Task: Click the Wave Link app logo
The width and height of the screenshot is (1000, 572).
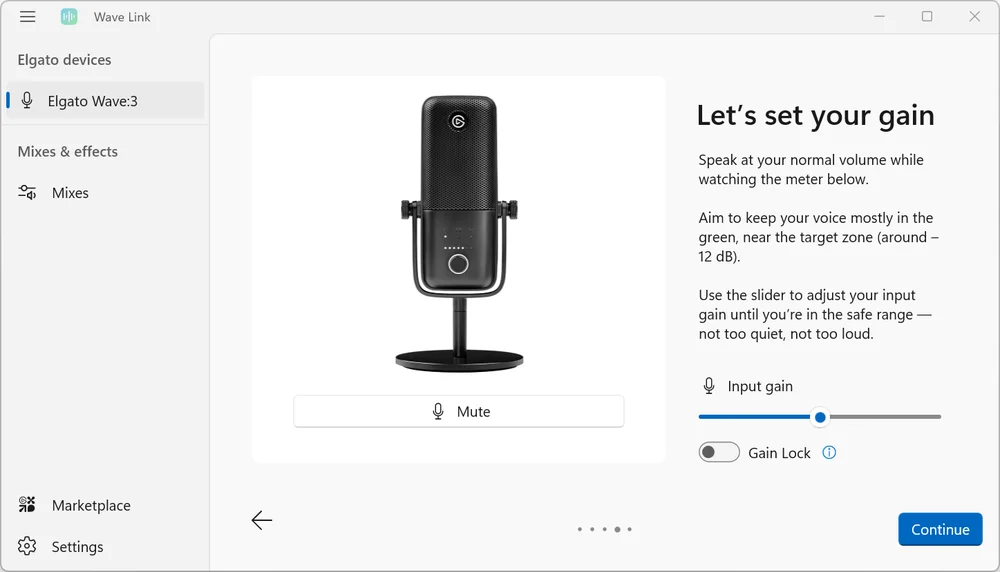Action: pos(69,17)
